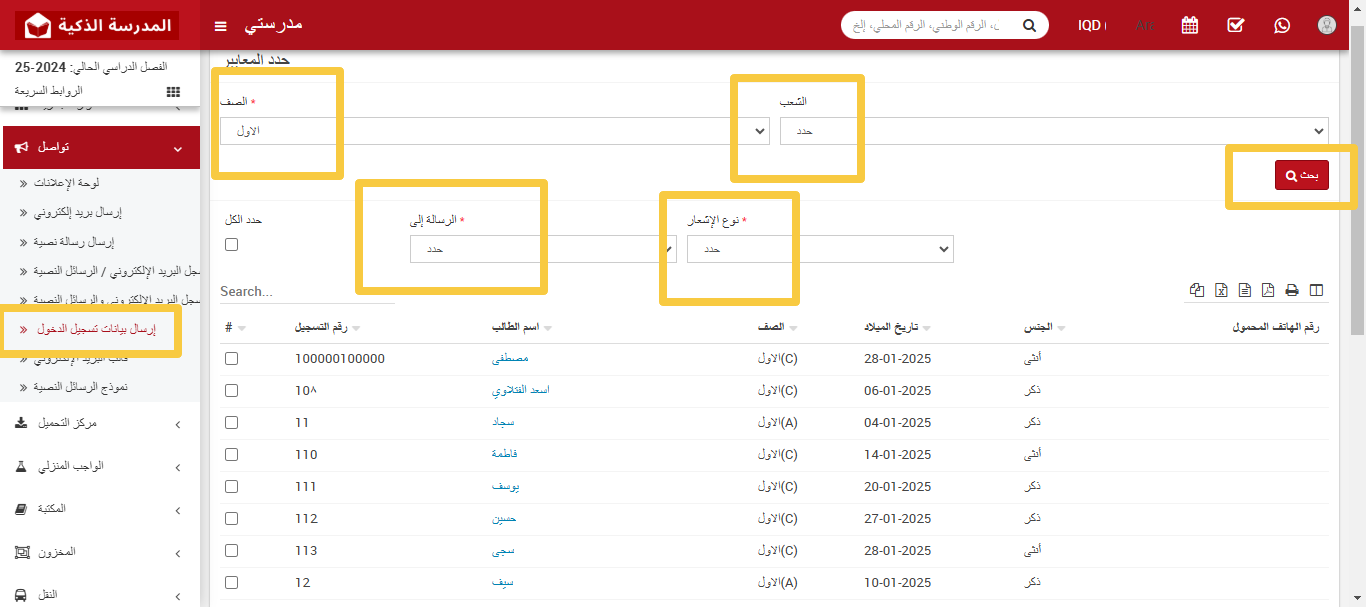Export the student table to Excel
The image size is (1366, 607).
pyautogui.click(x=1221, y=290)
